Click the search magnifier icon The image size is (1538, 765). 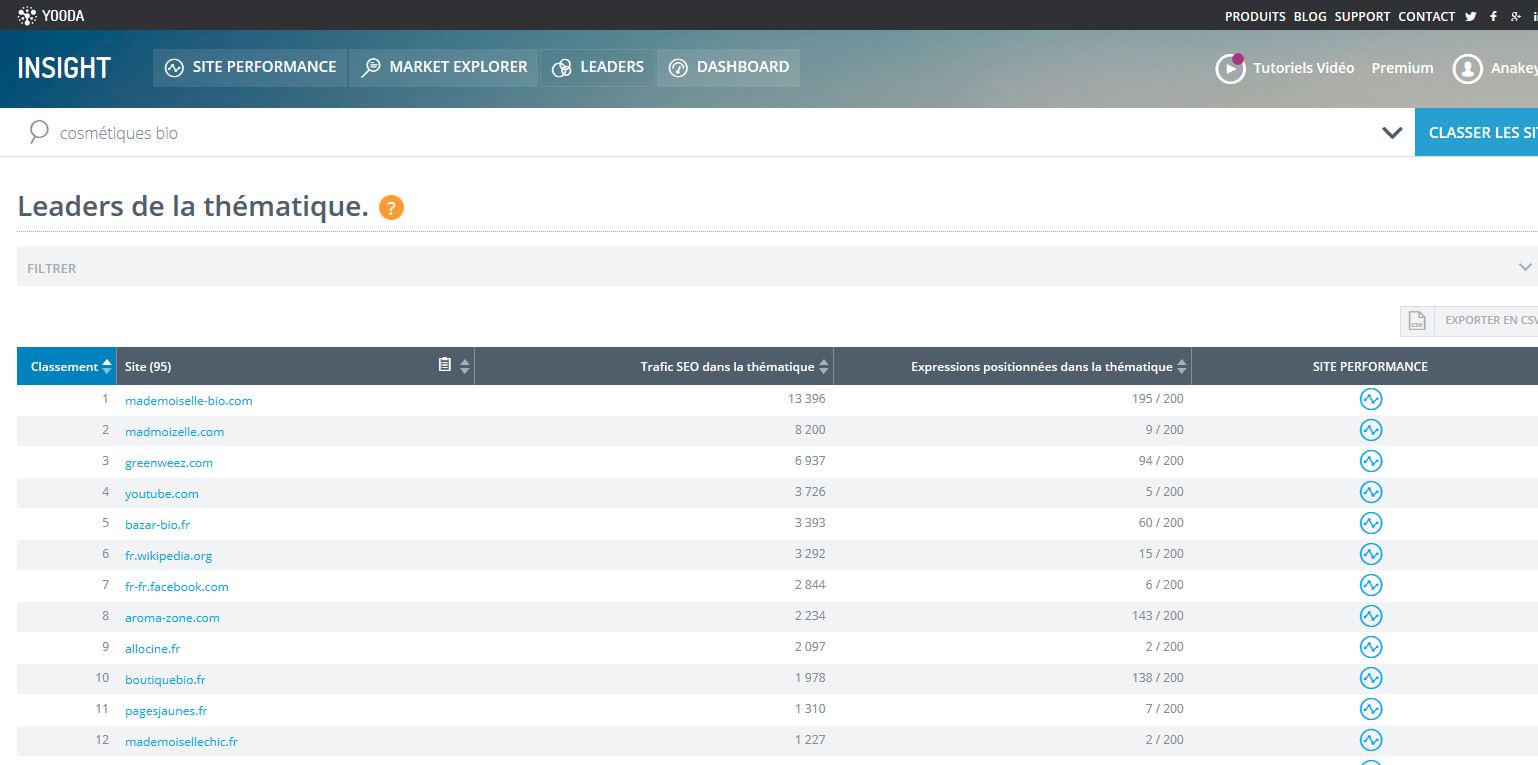tap(39, 132)
